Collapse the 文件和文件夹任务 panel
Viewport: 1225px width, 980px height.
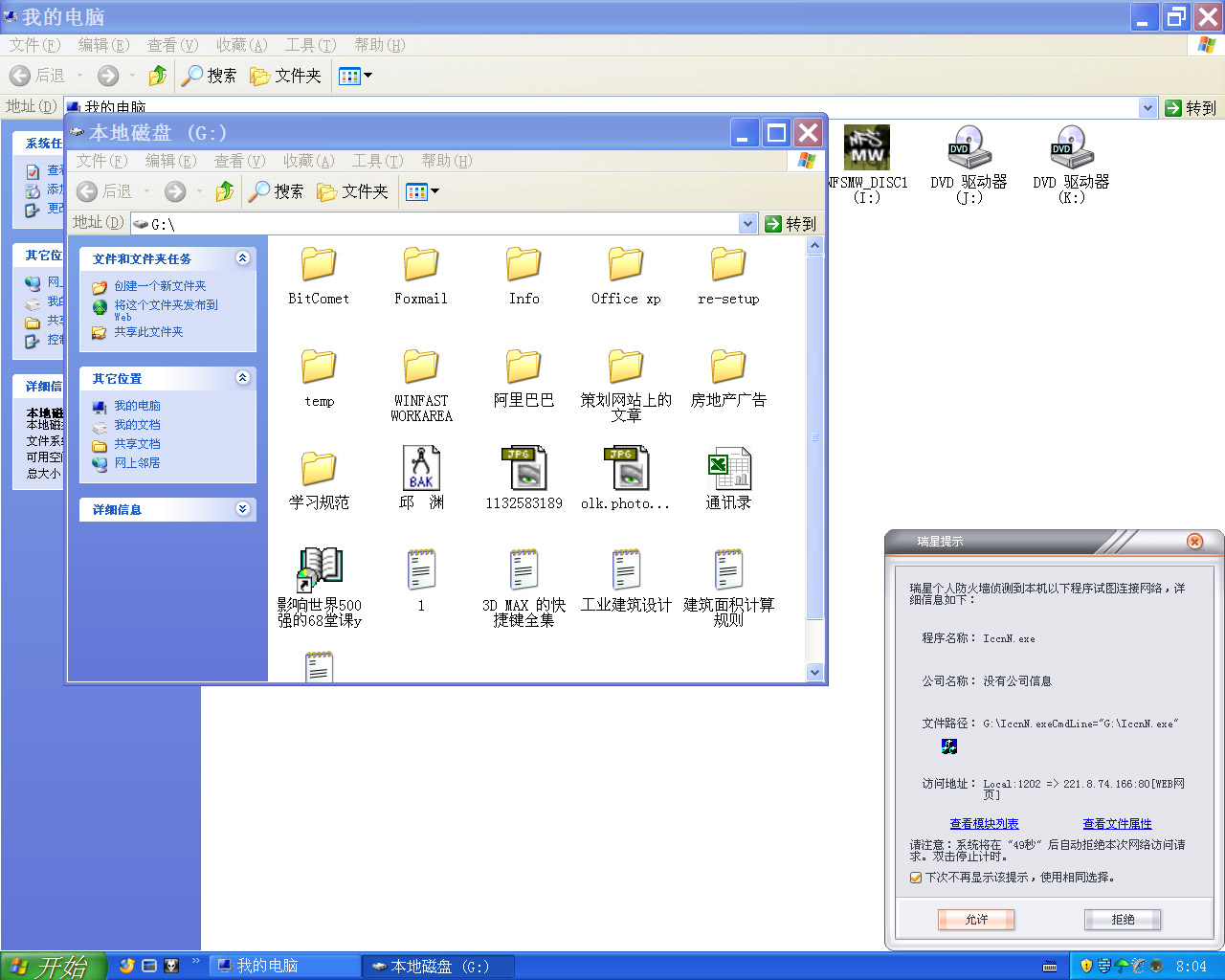[242, 258]
